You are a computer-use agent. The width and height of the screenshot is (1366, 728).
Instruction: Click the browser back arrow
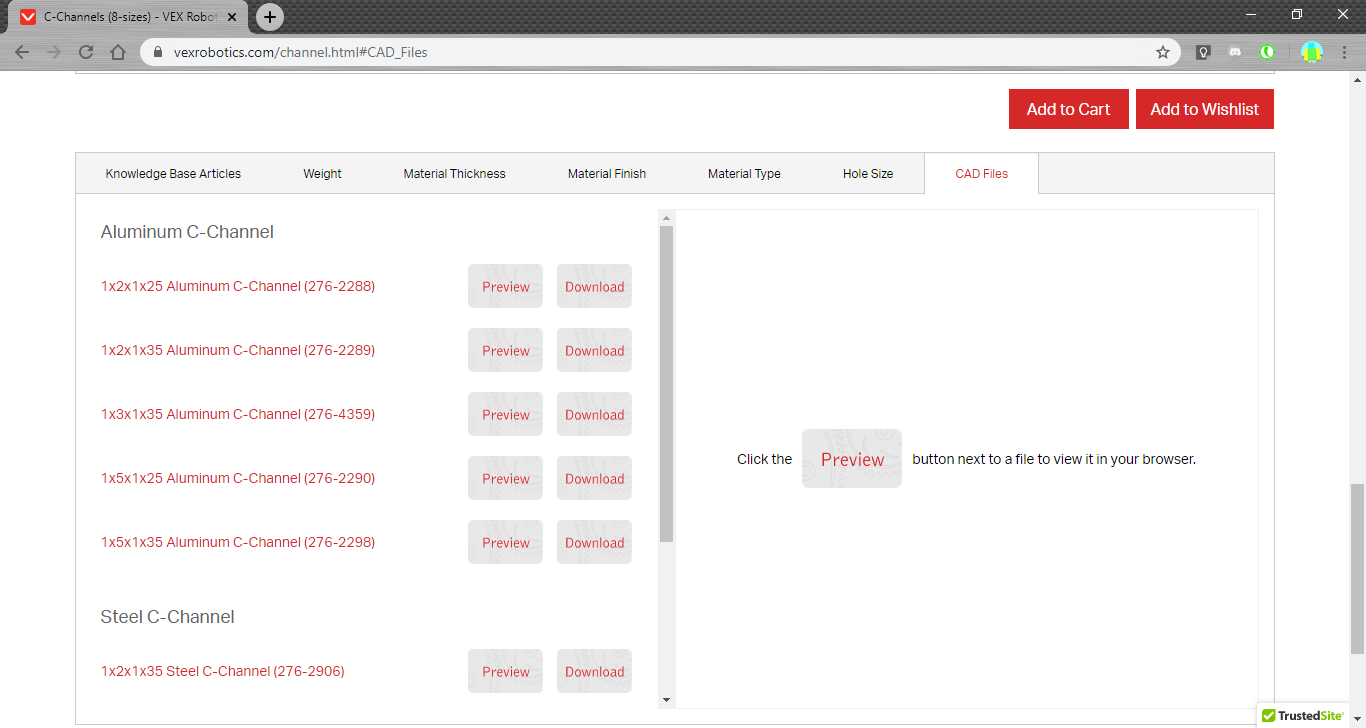pos(22,52)
